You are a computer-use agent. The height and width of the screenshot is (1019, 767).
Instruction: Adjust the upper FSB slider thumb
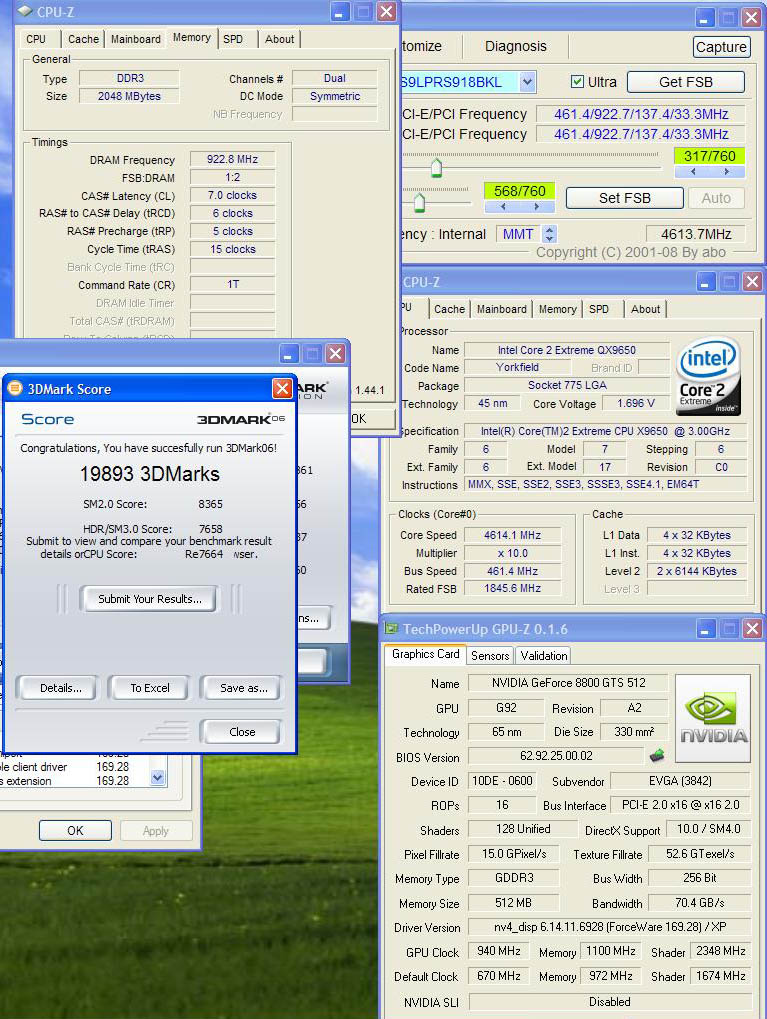pos(436,168)
